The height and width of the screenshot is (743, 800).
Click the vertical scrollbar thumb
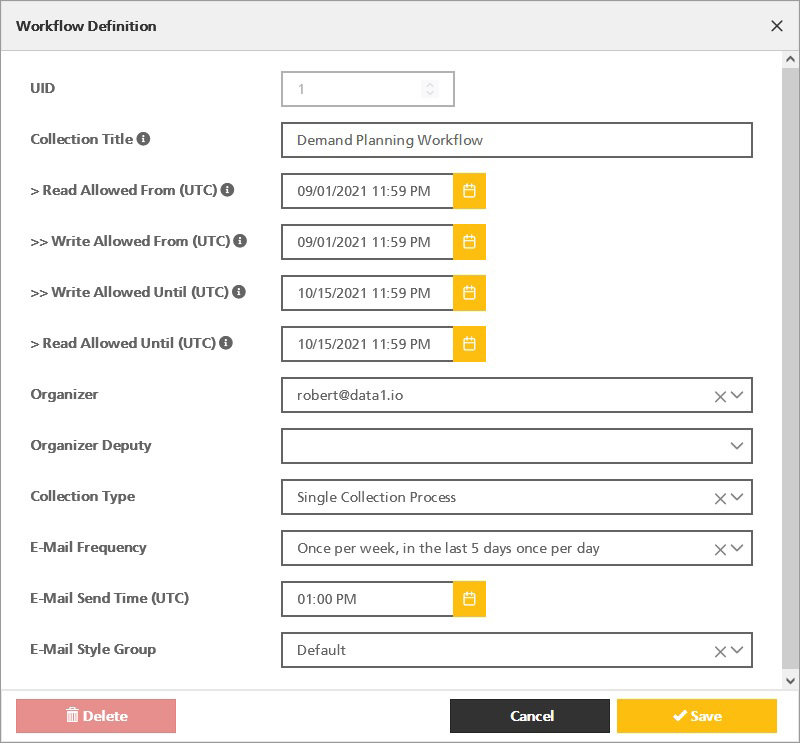coord(790,367)
